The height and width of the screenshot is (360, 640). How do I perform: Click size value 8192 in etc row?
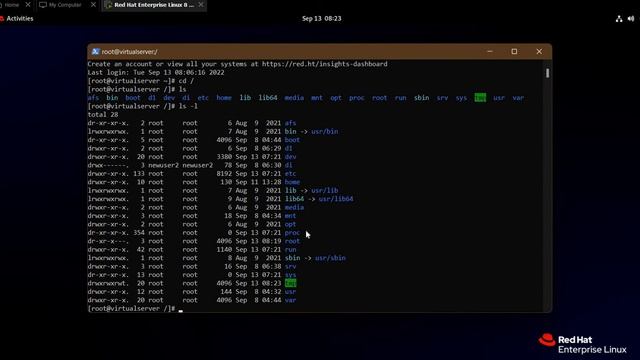point(224,174)
